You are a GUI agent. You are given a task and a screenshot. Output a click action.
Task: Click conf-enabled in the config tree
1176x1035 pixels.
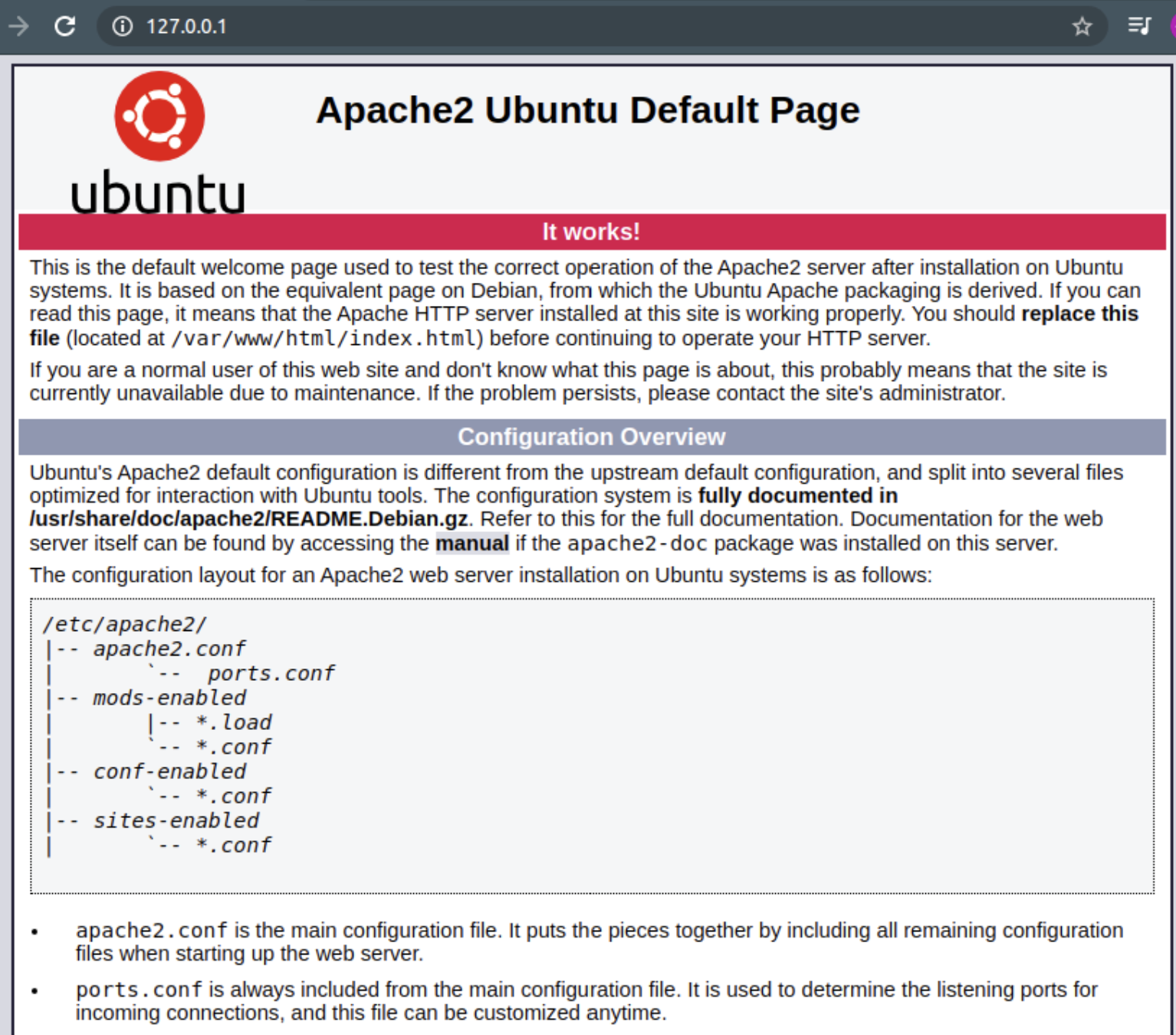coord(169,771)
